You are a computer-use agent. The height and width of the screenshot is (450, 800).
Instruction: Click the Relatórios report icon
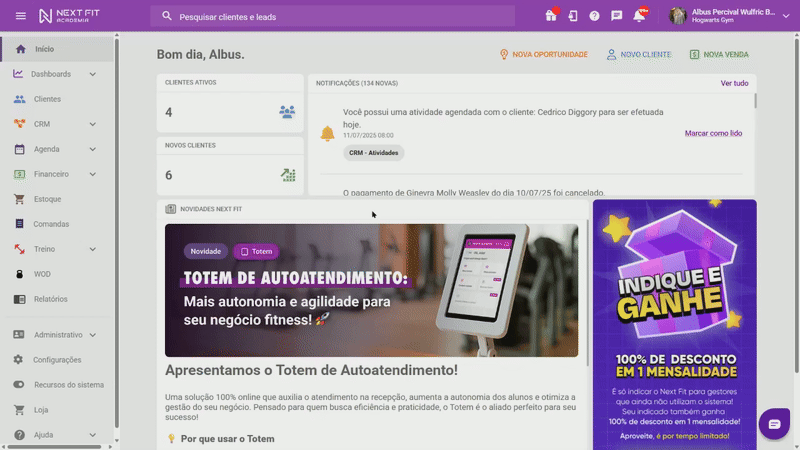(x=19, y=299)
